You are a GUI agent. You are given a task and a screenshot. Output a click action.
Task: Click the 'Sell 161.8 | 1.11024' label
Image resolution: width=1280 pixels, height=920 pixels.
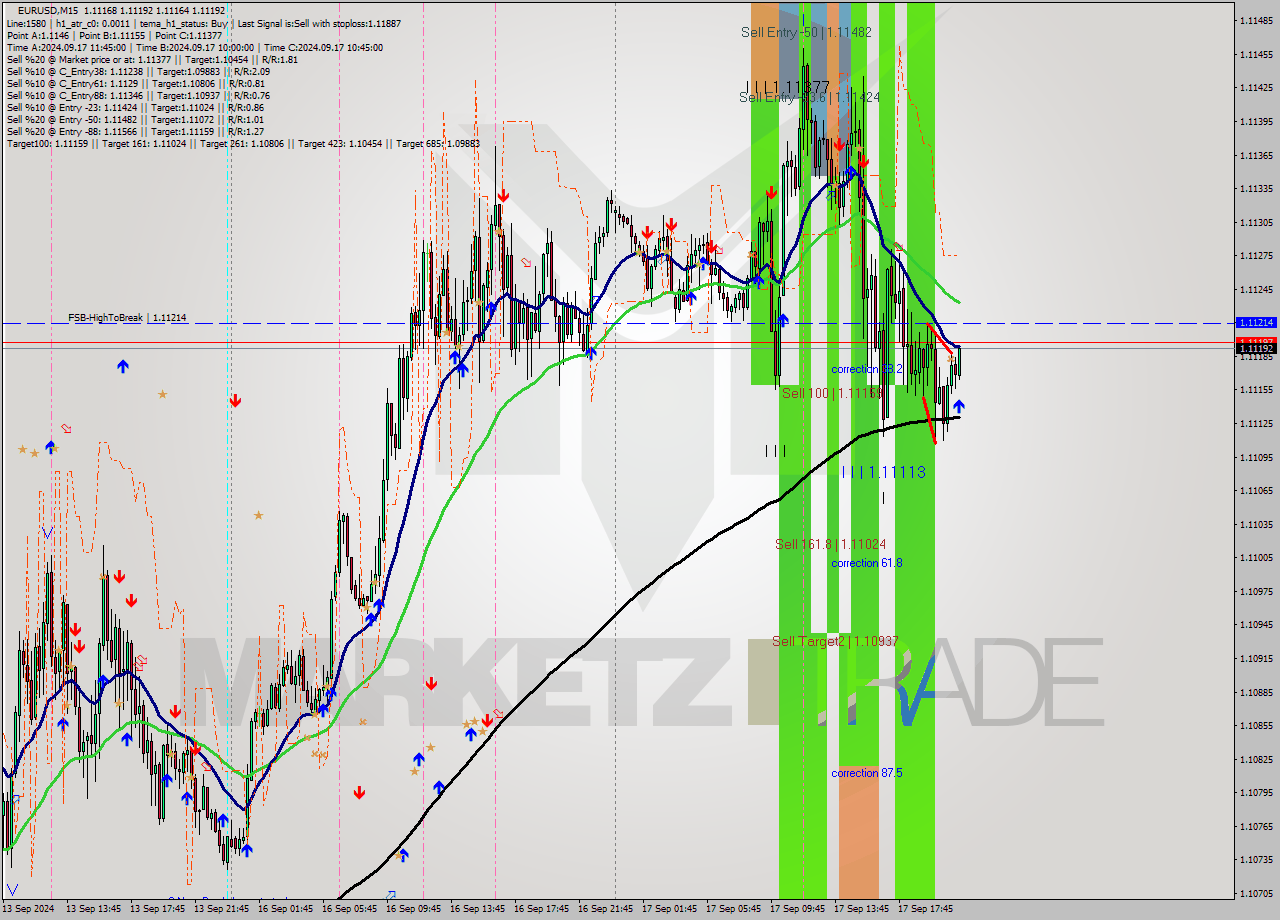[x=830, y=544]
